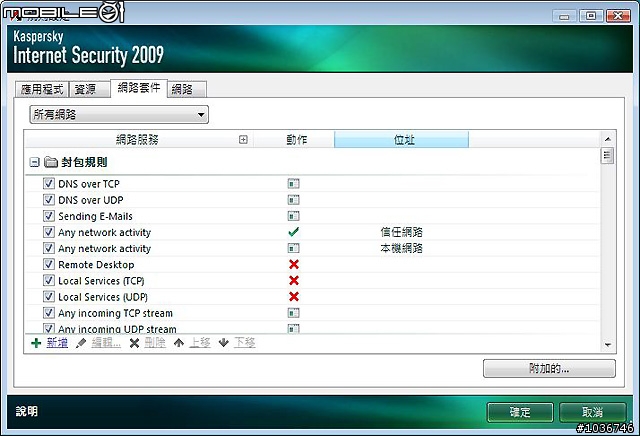Sort by the 網路服務 column header
640x436 pixels.
coord(138,140)
